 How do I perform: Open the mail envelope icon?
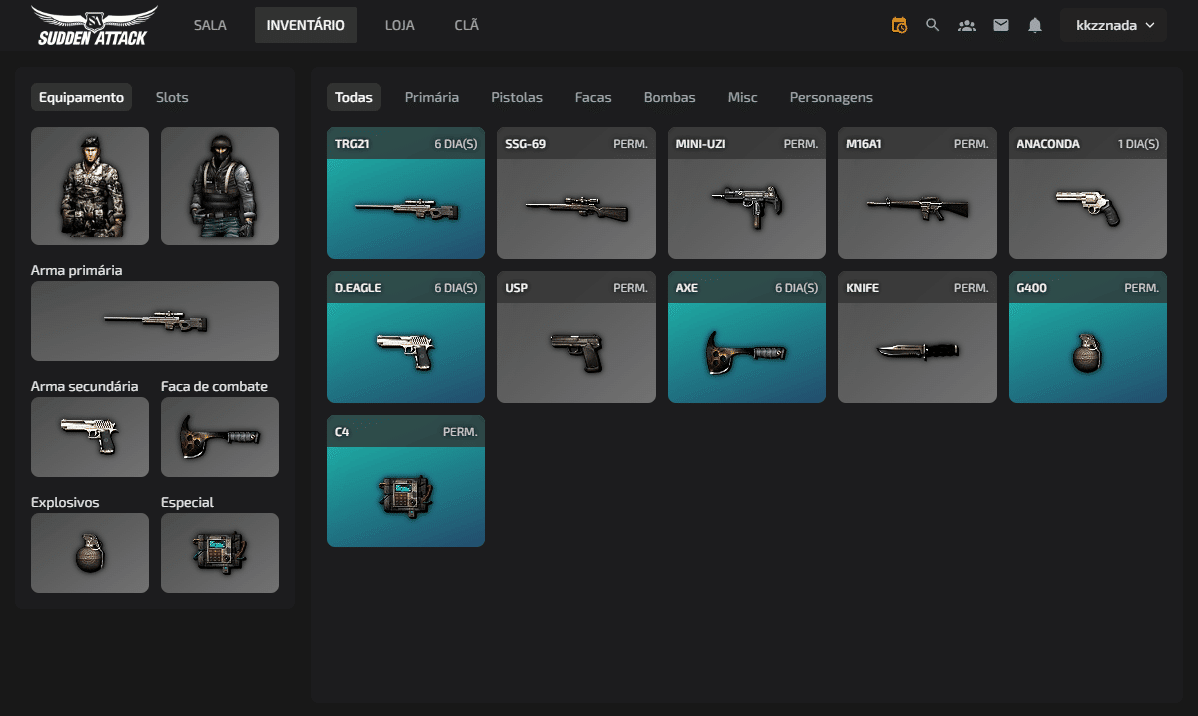(x=1001, y=25)
